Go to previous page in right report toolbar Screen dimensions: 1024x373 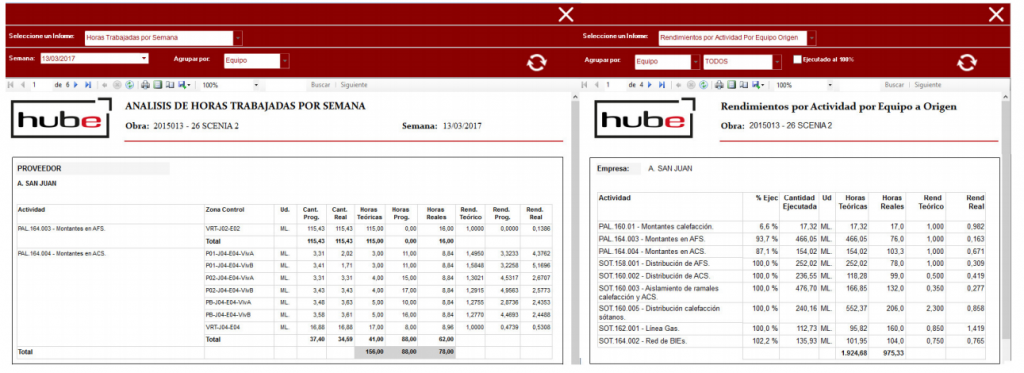pos(597,85)
